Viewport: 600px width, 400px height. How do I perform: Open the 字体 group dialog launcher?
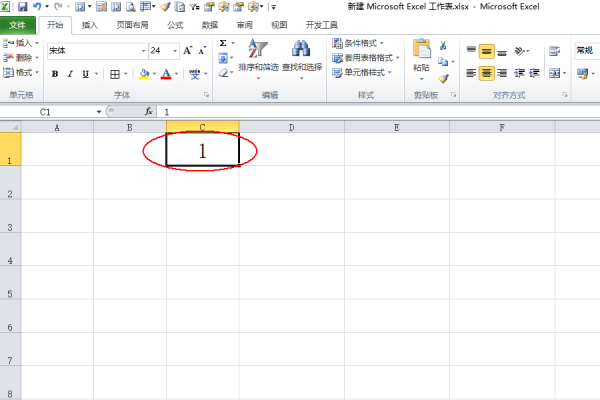[x=207, y=95]
